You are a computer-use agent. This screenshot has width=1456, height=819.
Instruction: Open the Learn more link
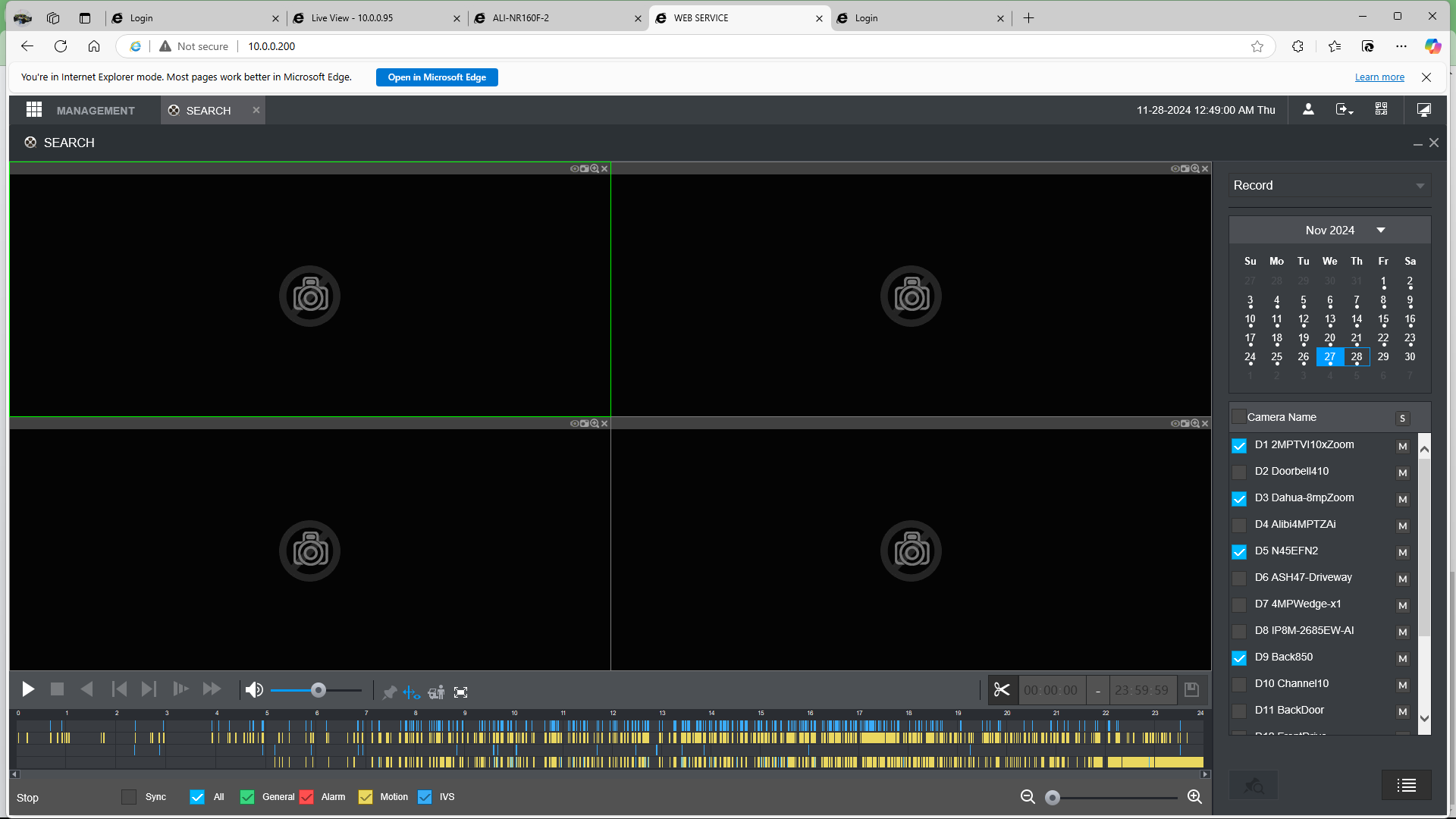click(x=1379, y=77)
